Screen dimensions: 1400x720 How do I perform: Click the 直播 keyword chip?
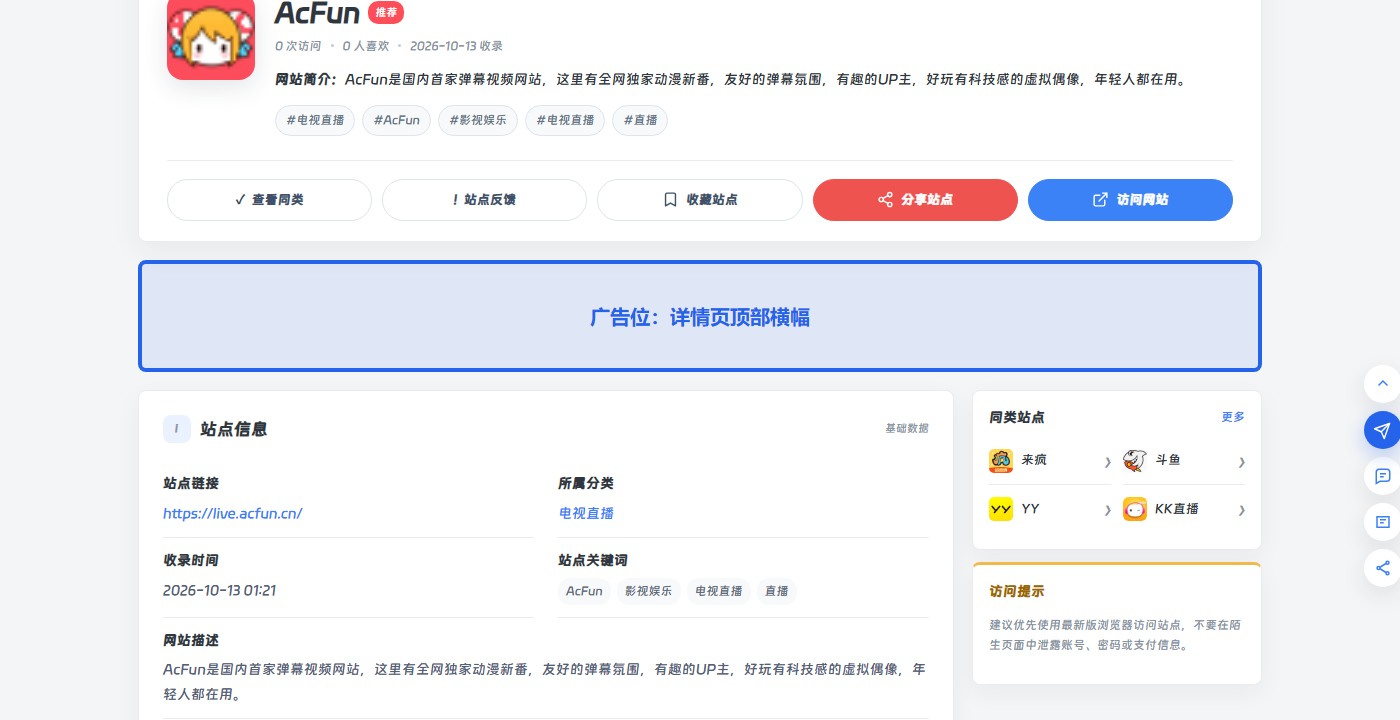777,591
